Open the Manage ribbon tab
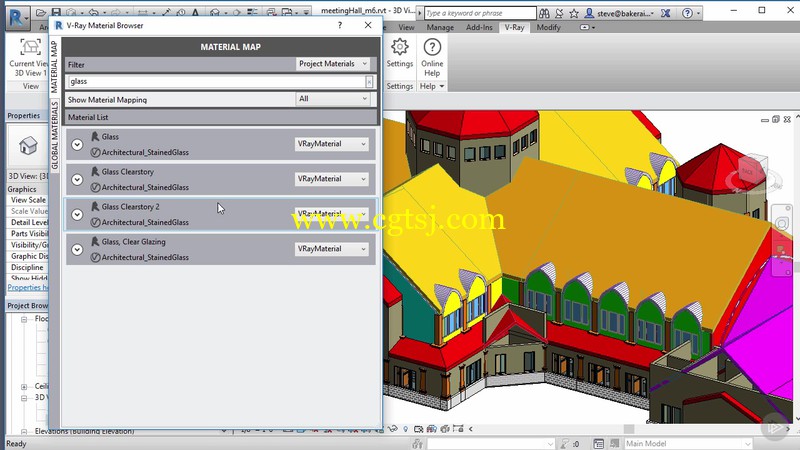 point(440,28)
